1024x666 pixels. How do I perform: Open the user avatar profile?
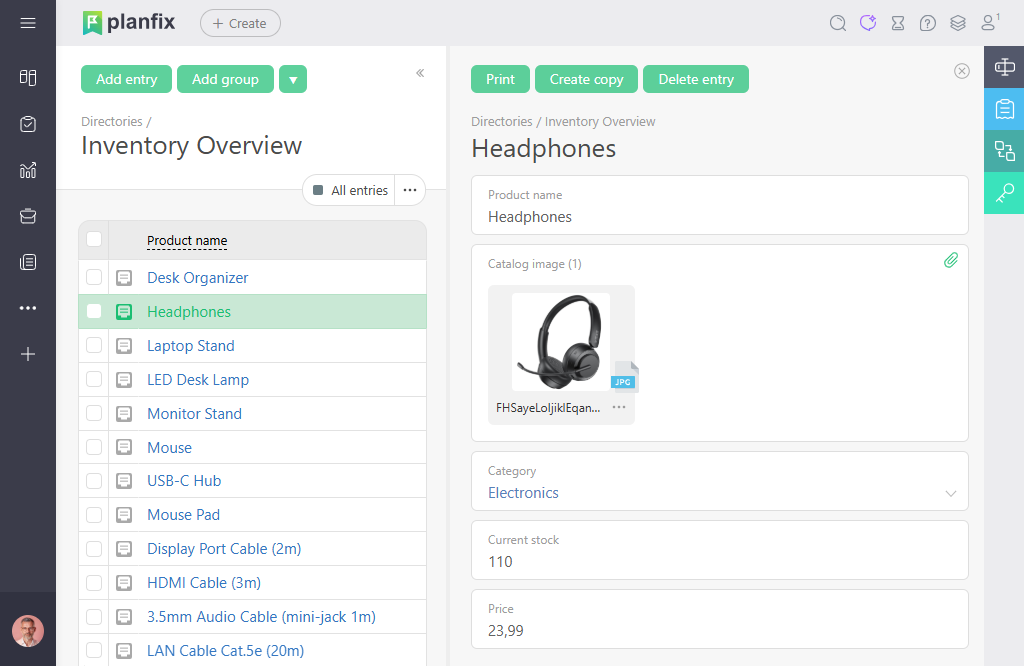[28, 631]
